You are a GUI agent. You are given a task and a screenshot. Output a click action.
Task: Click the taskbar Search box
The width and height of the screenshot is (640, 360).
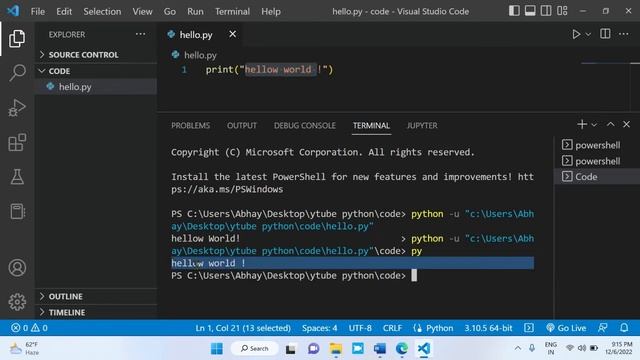255,349
